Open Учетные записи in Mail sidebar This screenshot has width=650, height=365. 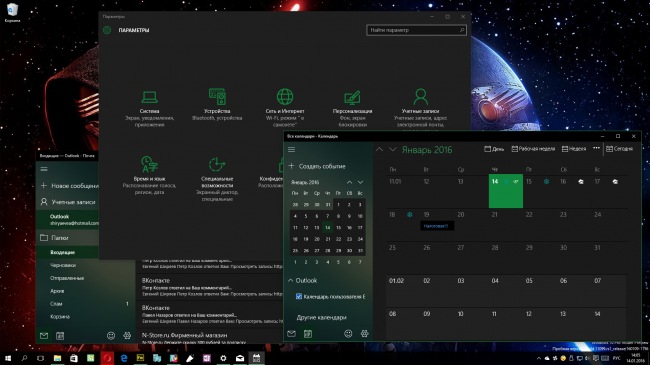(x=68, y=202)
